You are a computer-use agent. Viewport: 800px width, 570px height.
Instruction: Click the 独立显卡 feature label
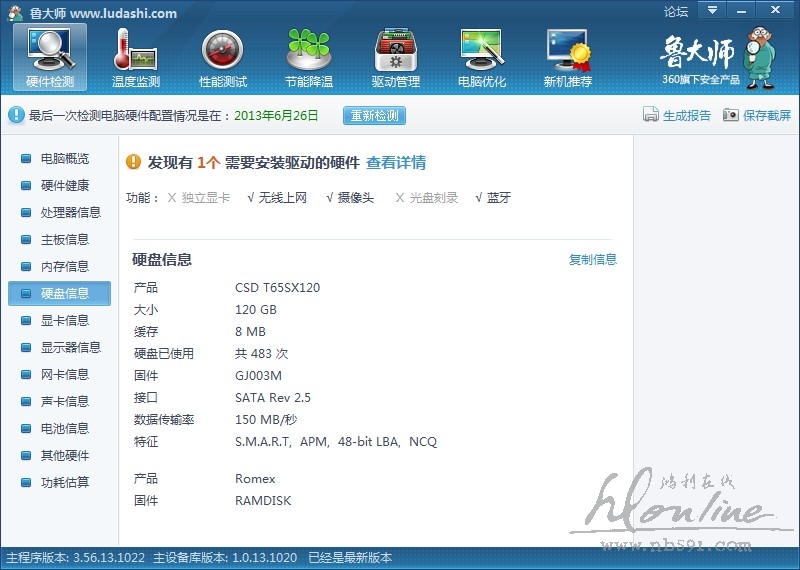pos(206,197)
